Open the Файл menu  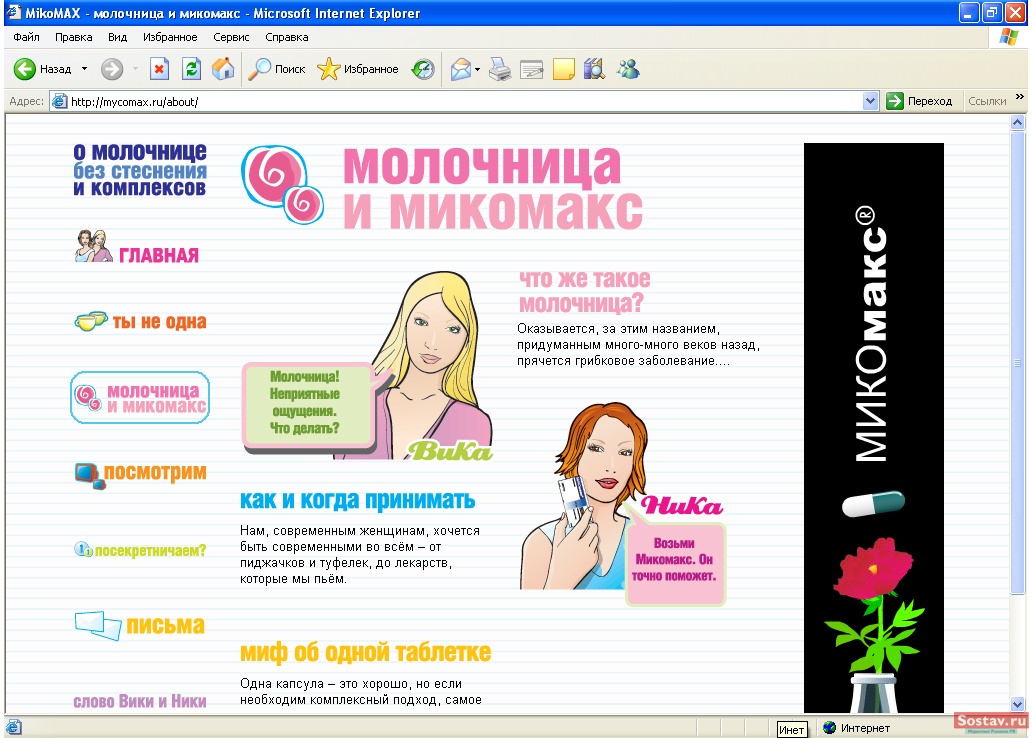(26, 37)
